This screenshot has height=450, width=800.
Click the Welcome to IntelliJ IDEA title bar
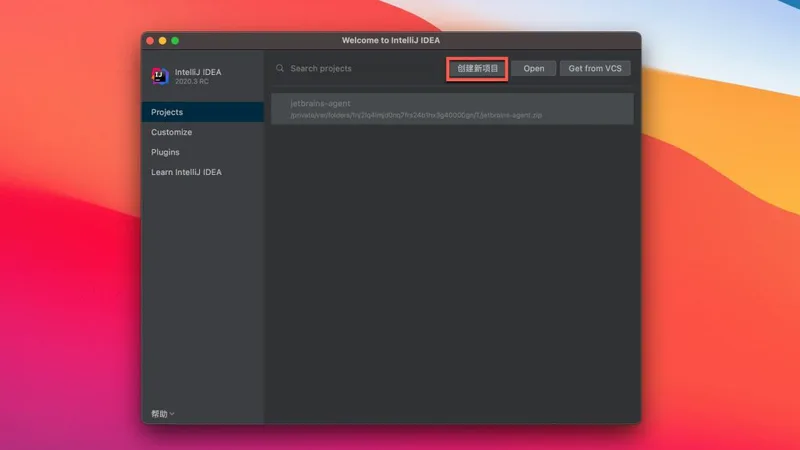click(x=390, y=41)
